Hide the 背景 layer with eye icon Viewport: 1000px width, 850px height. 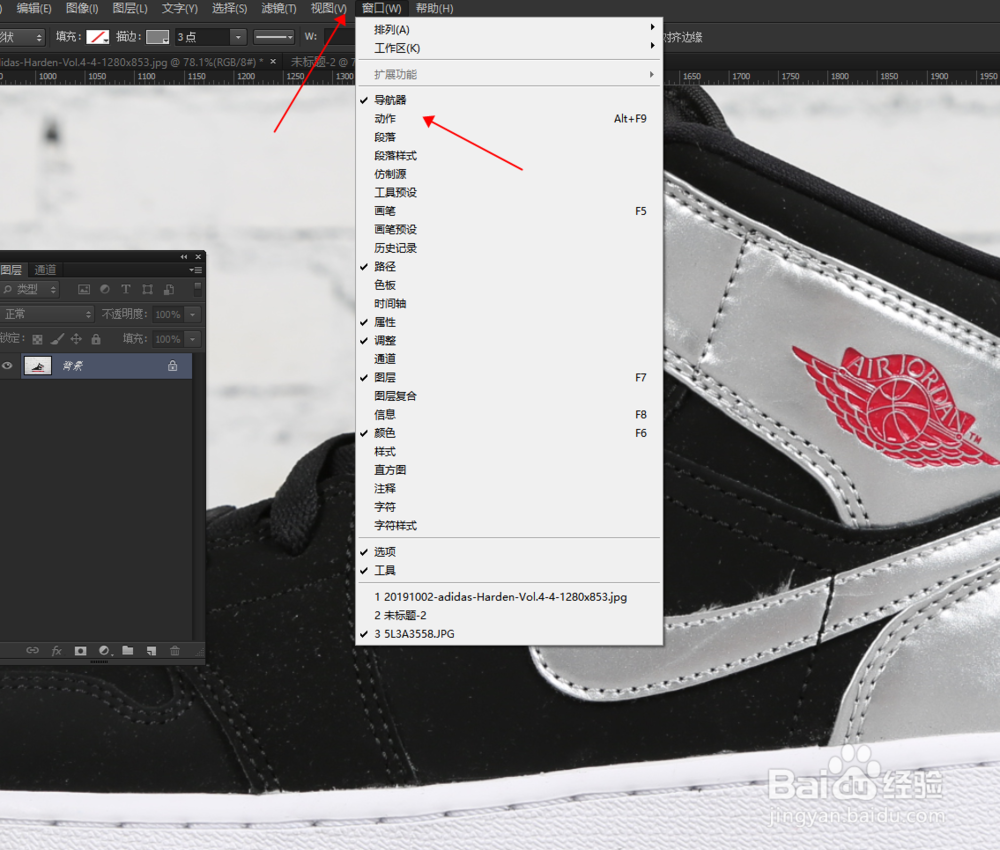tap(7, 366)
